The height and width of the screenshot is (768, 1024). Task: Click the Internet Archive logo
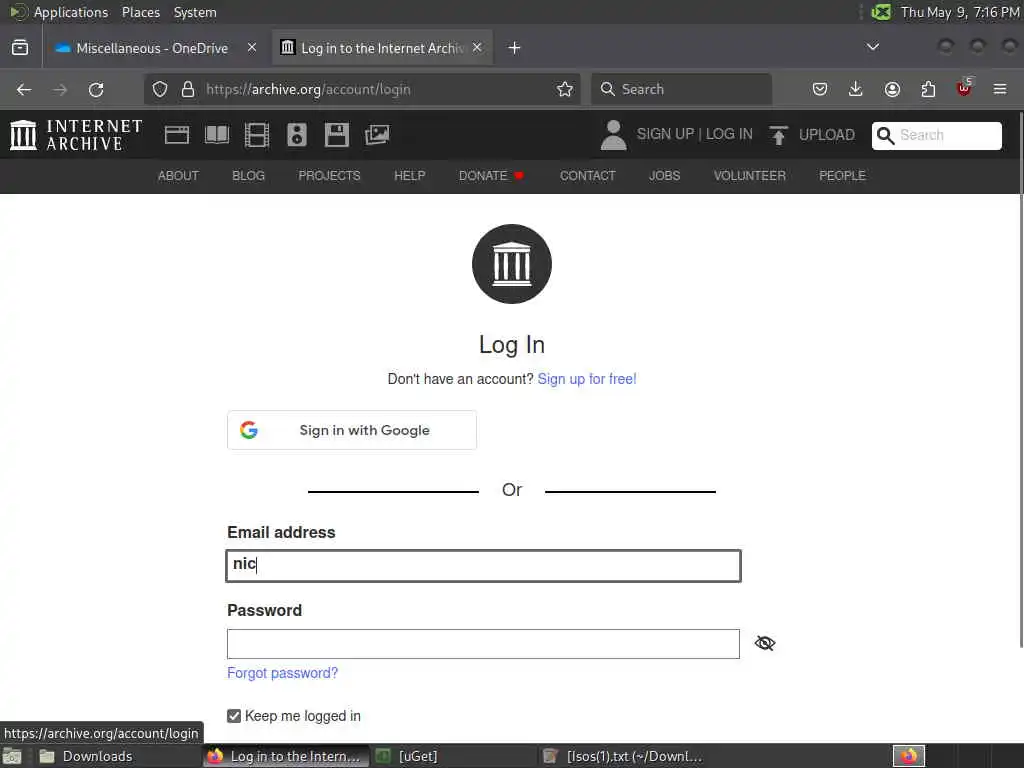(76, 135)
